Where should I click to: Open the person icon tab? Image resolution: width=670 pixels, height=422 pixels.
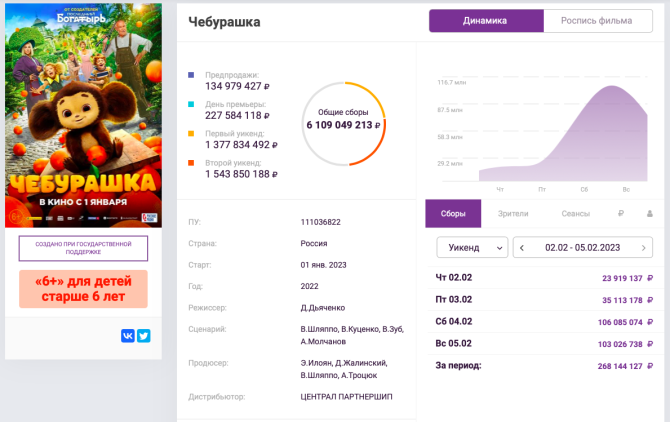pos(649,214)
